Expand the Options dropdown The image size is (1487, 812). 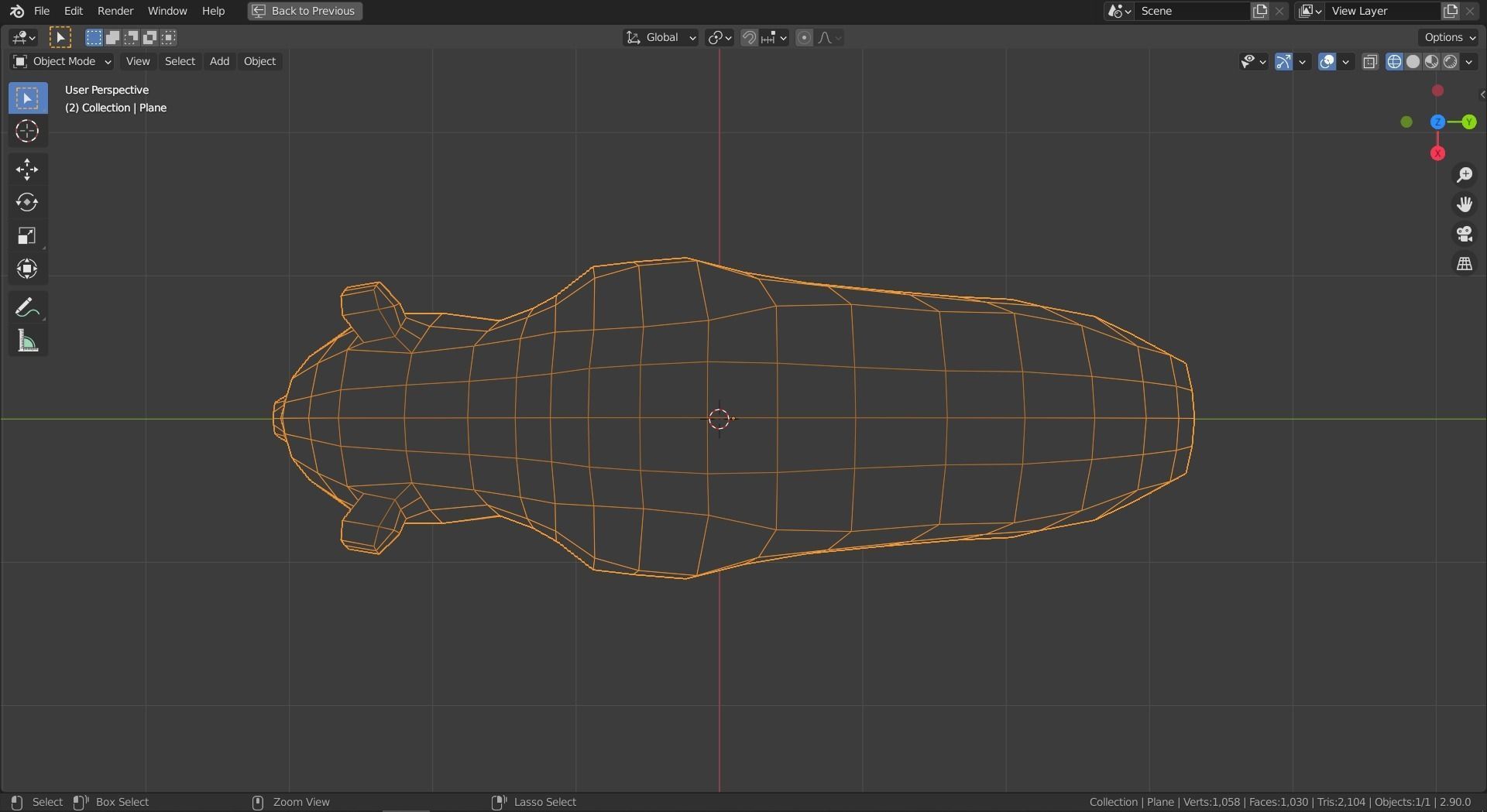(1450, 37)
